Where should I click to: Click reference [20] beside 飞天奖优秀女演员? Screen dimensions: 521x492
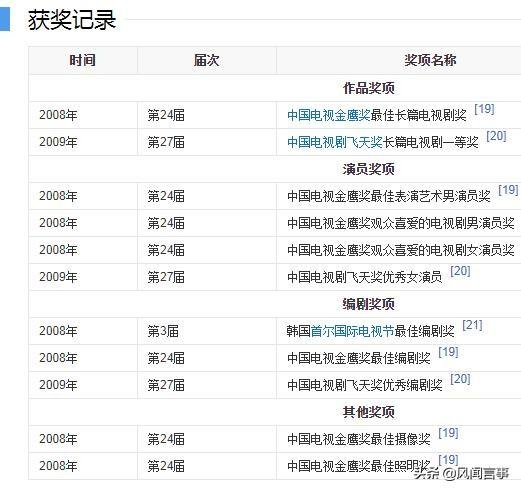[460, 271]
